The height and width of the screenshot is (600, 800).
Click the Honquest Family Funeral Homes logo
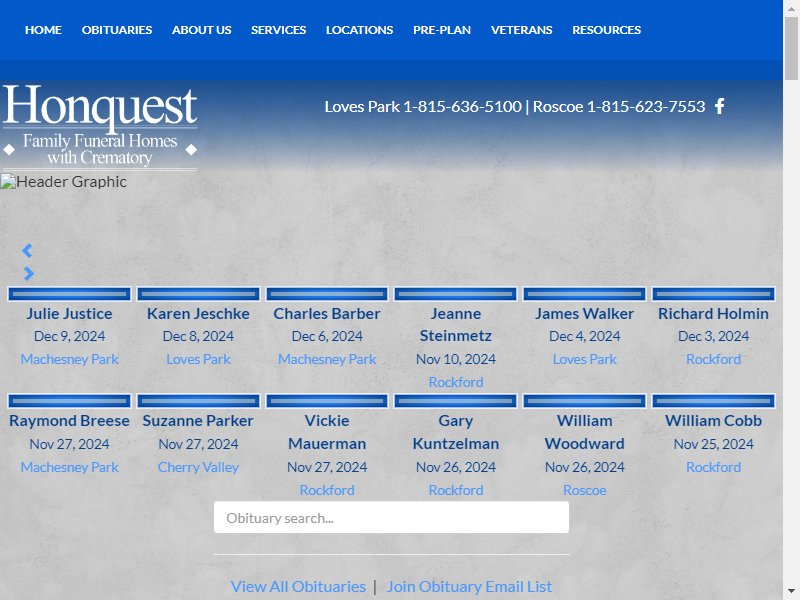[x=100, y=126]
